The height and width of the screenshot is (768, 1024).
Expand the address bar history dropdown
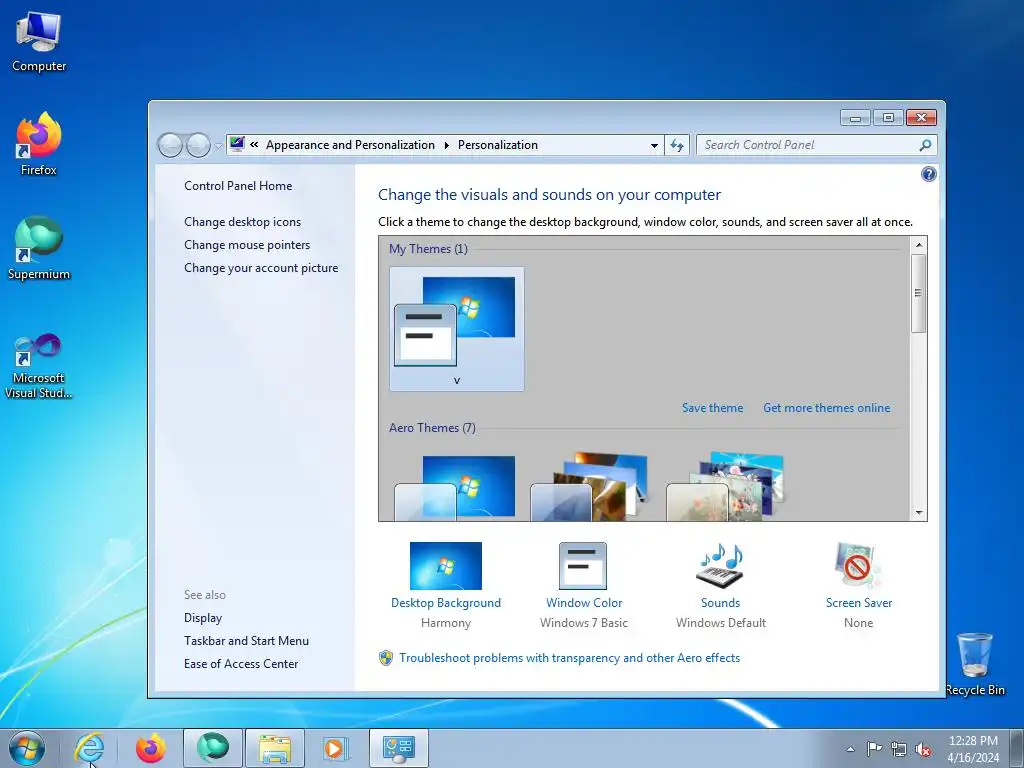pyautogui.click(x=654, y=145)
